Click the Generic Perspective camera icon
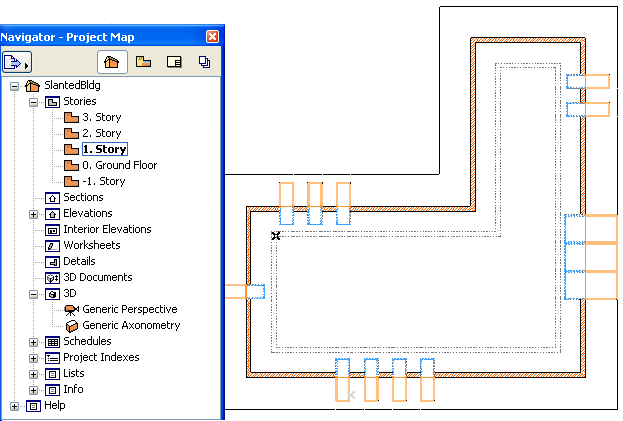 (71, 310)
